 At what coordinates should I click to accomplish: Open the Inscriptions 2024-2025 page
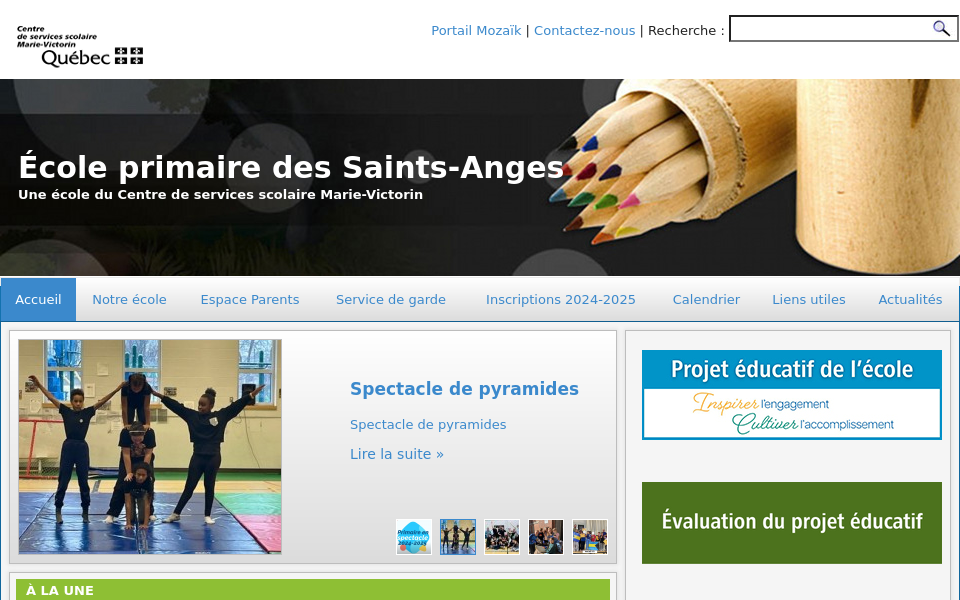click(x=561, y=299)
